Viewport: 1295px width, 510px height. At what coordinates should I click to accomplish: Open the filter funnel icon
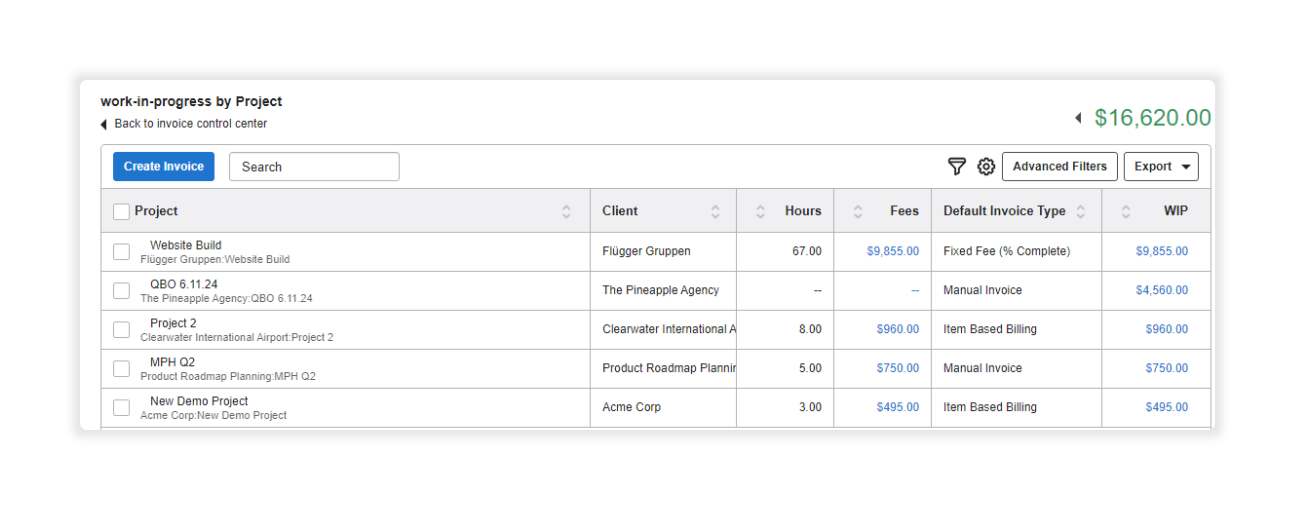tap(956, 167)
